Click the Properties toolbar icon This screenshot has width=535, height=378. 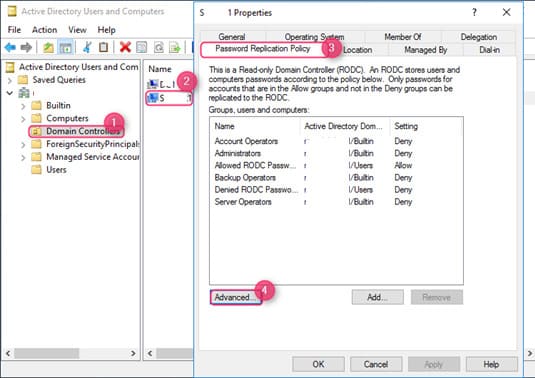coord(142,47)
